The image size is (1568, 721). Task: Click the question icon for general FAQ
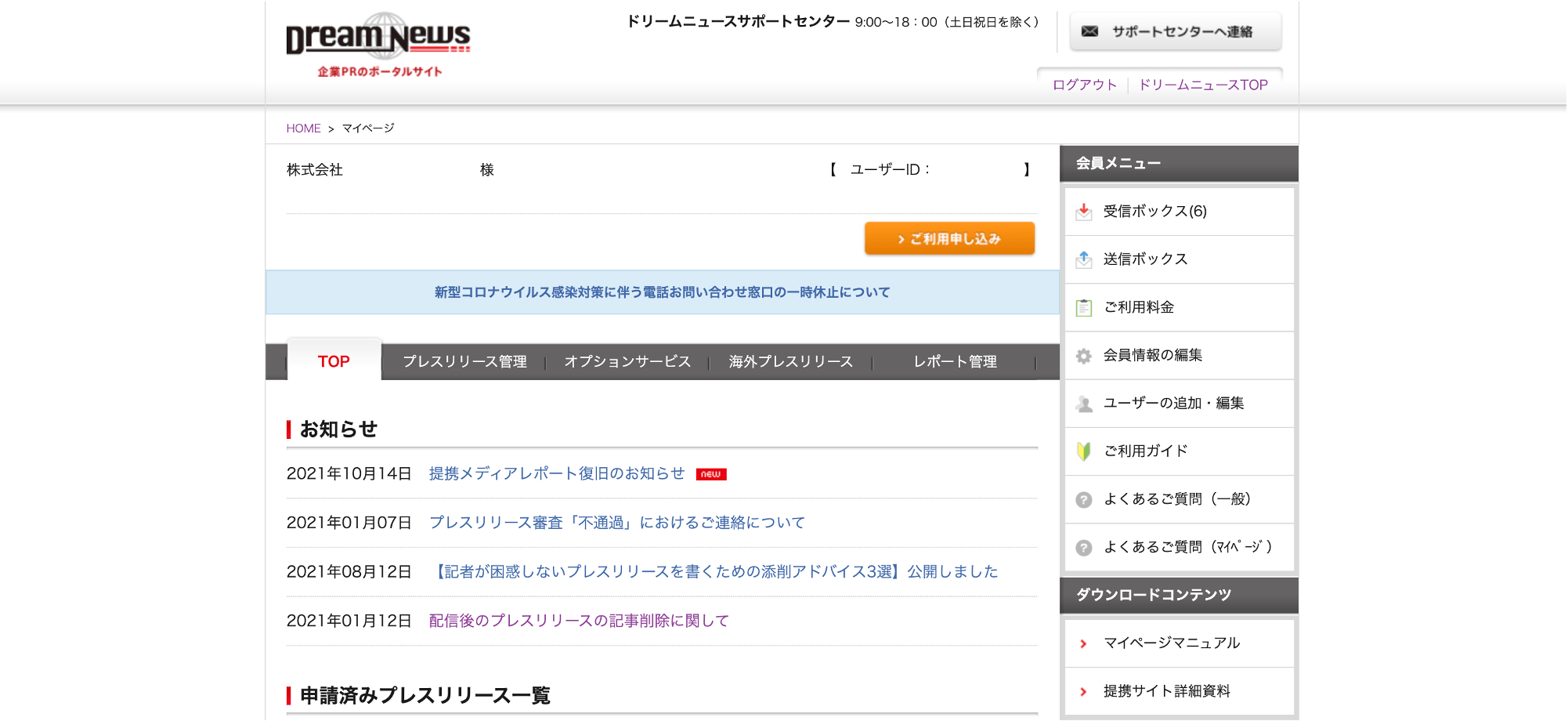pyautogui.click(x=1084, y=500)
